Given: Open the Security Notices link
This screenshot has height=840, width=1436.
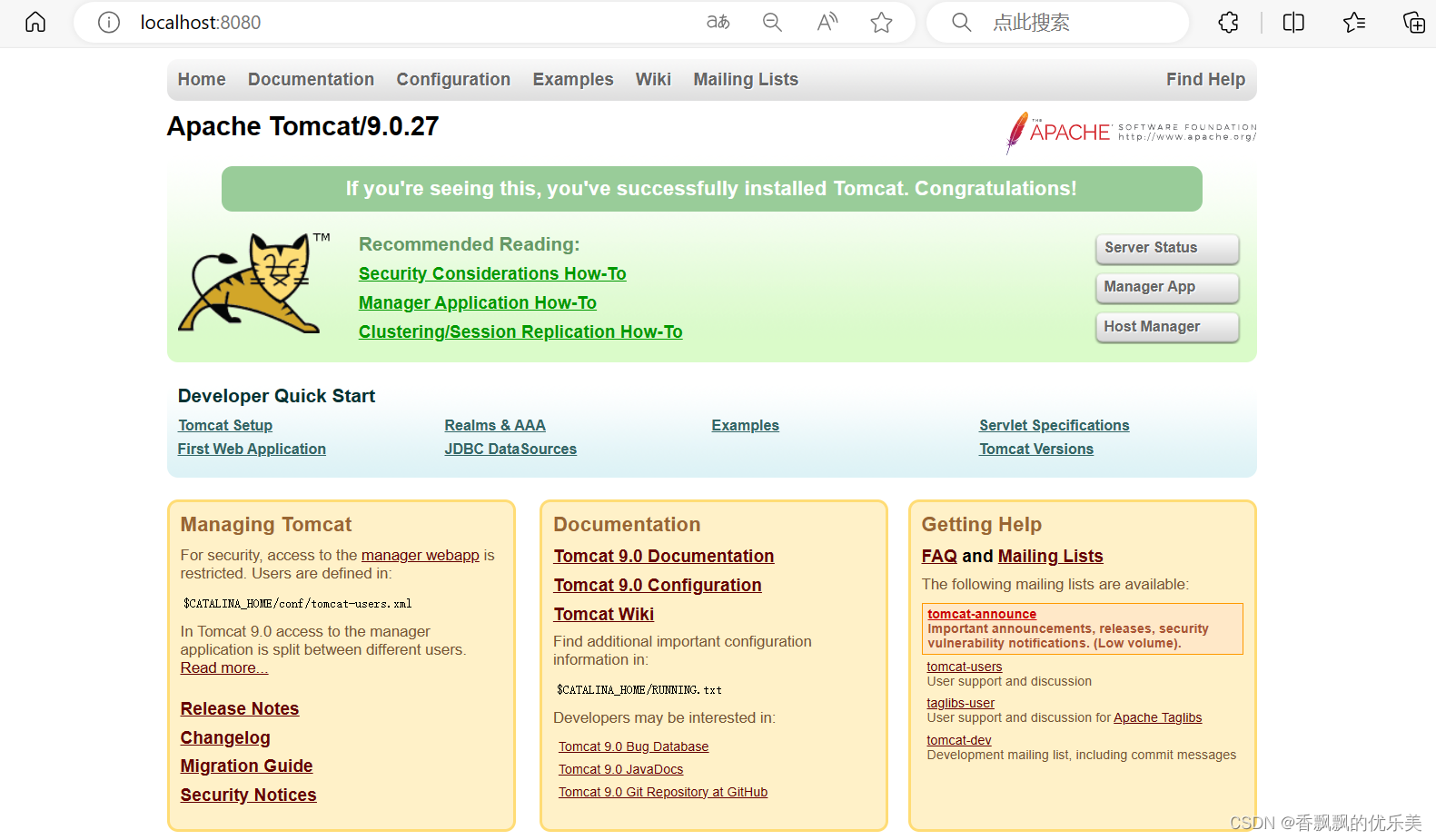Looking at the screenshot, I should [248, 795].
